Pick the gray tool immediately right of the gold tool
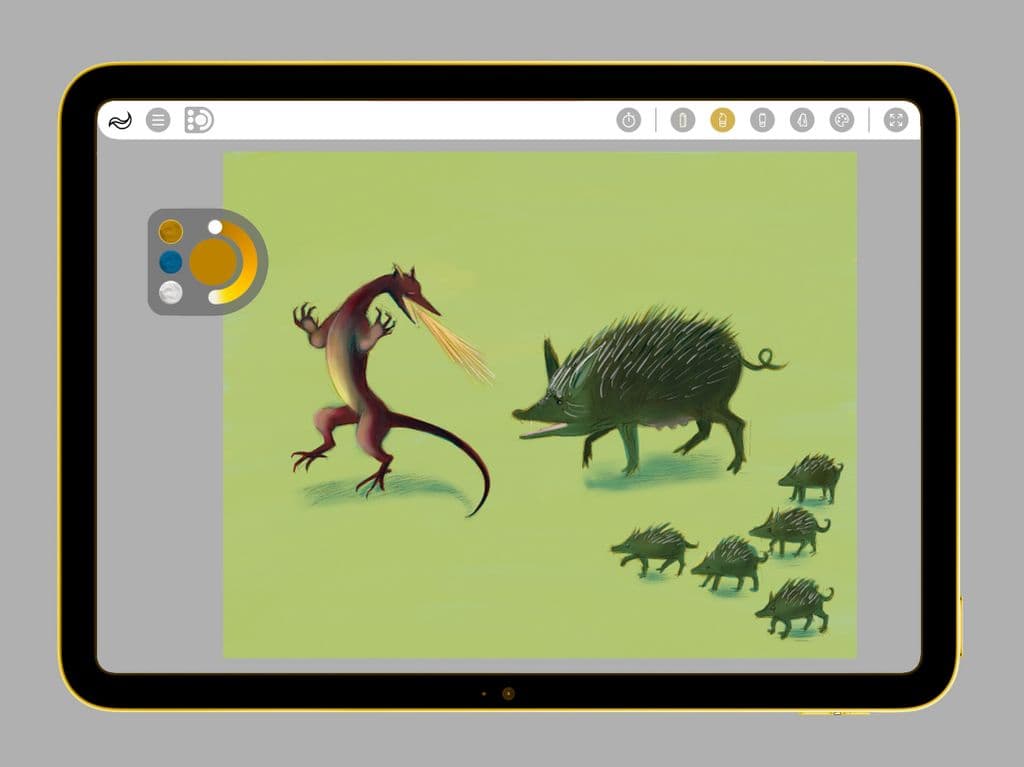Image resolution: width=1024 pixels, height=767 pixels. 762,120
